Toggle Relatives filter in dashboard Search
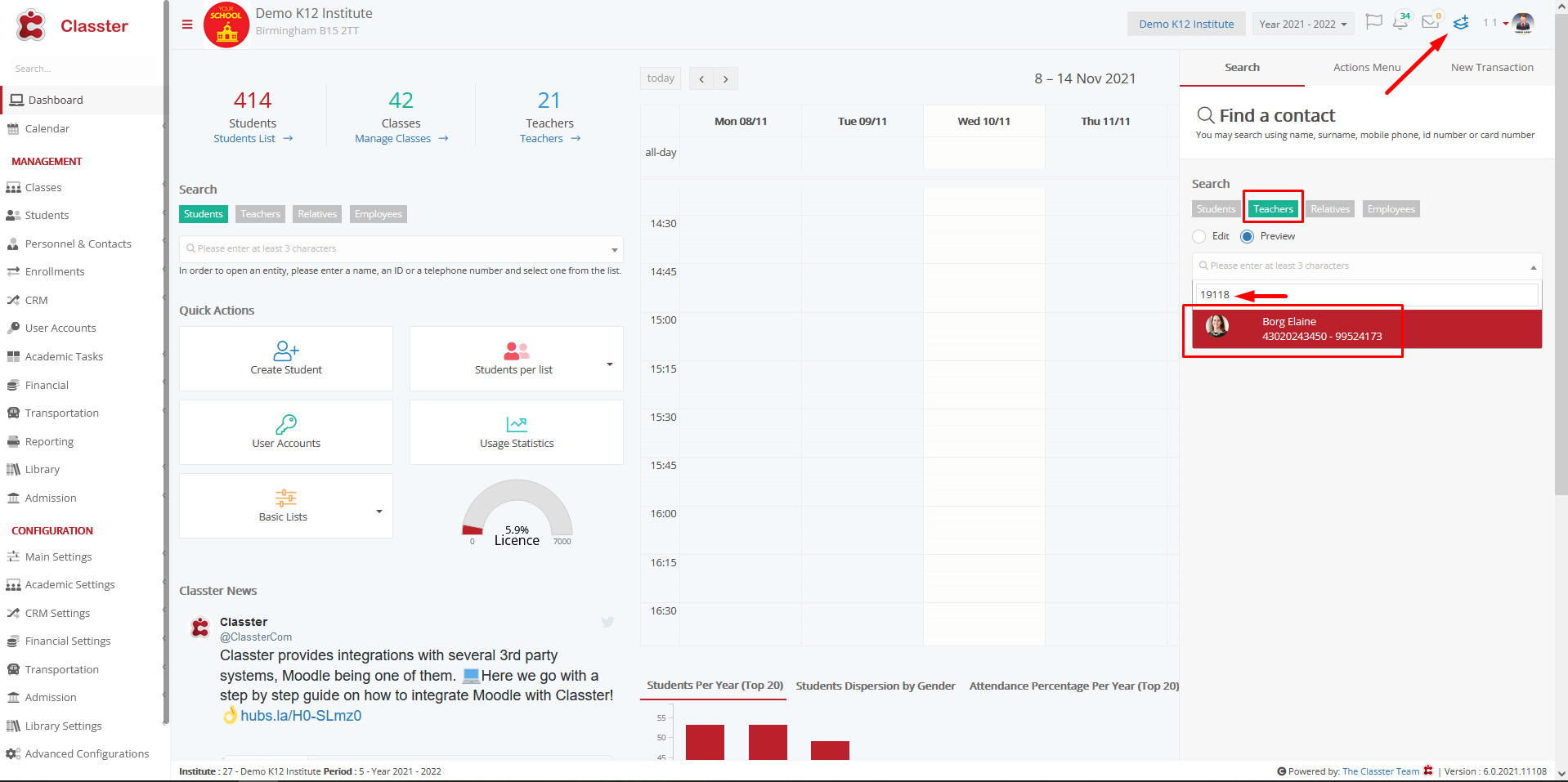This screenshot has width=1568, height=782. click(x=317, y=214)
